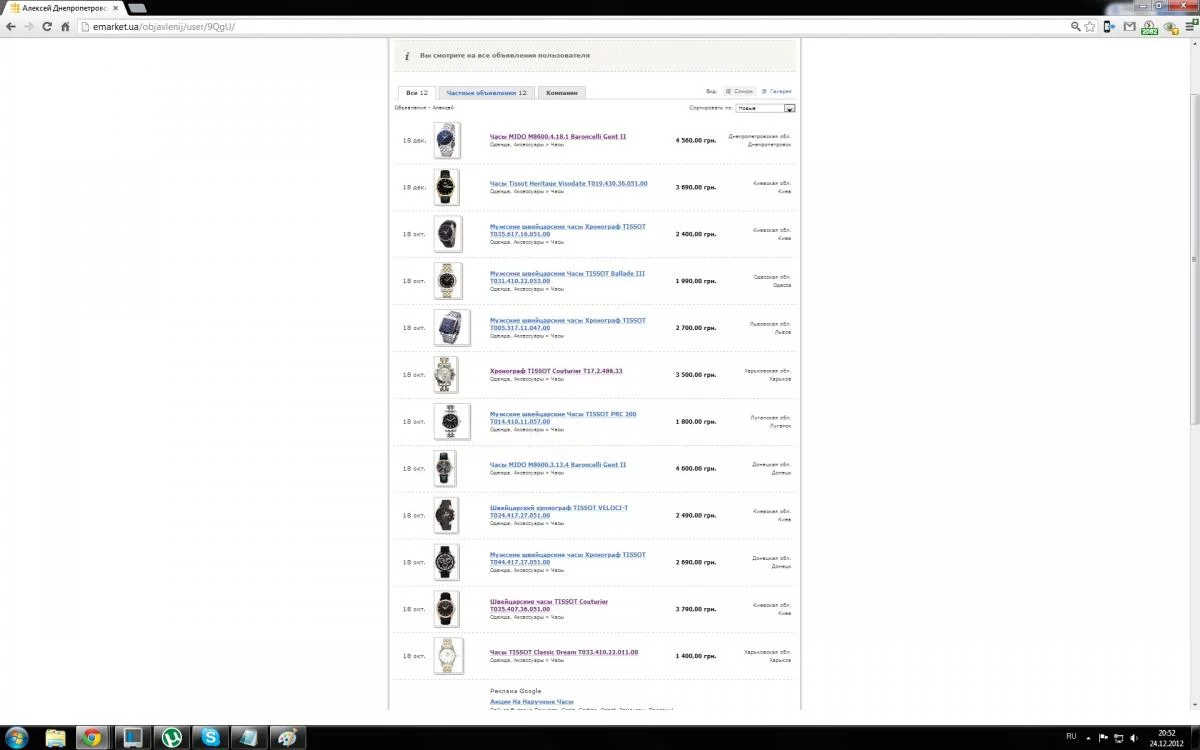This screenshot has width=1200, height=750.
Task: Open 'Швейцарский хронограф TISSOT VELOCI-T' listing
Action: click(559, 511)
